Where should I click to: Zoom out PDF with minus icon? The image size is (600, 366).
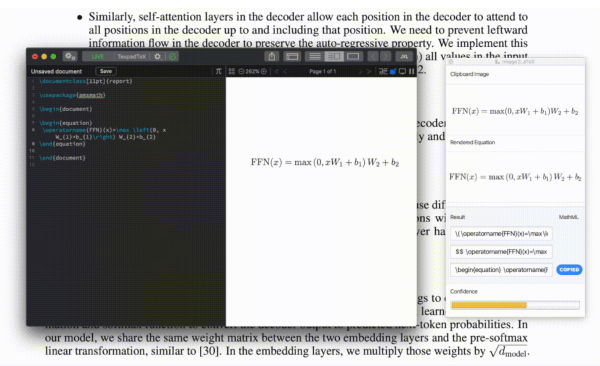241,71
